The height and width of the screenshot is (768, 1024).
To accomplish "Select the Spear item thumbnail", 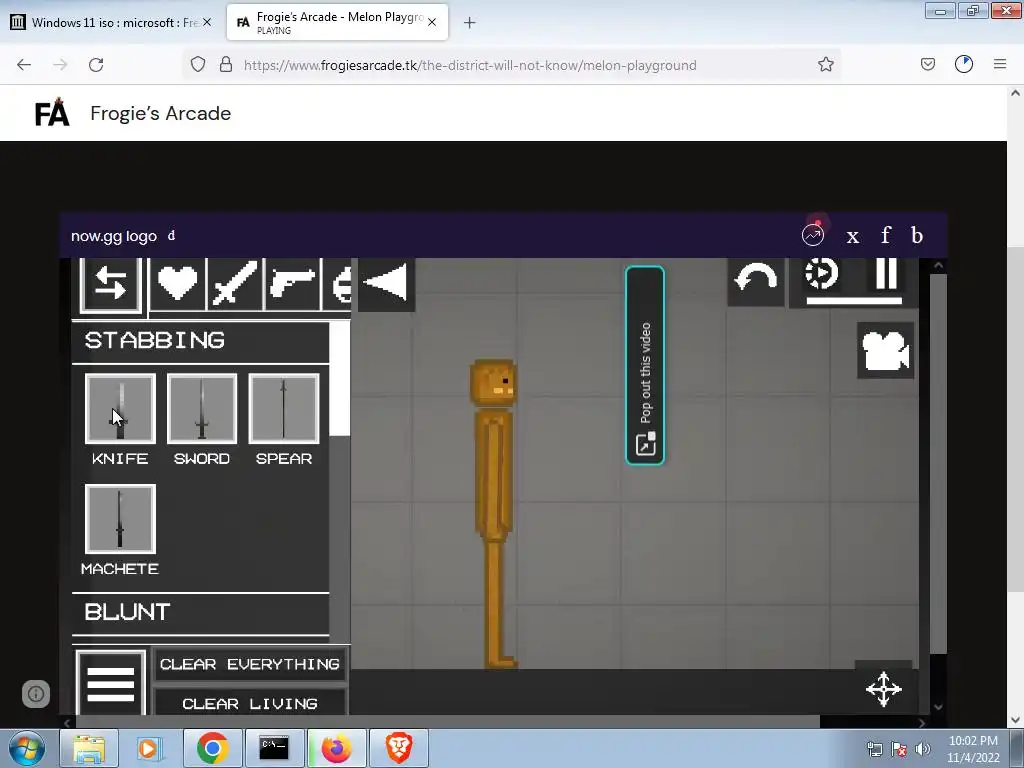I will point(283,409).
